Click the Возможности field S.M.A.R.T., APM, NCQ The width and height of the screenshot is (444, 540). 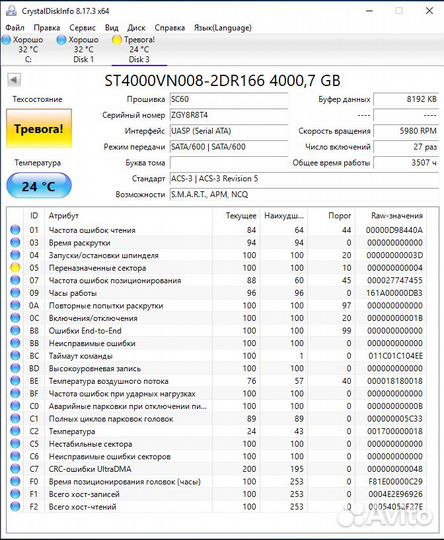(304, 194)
